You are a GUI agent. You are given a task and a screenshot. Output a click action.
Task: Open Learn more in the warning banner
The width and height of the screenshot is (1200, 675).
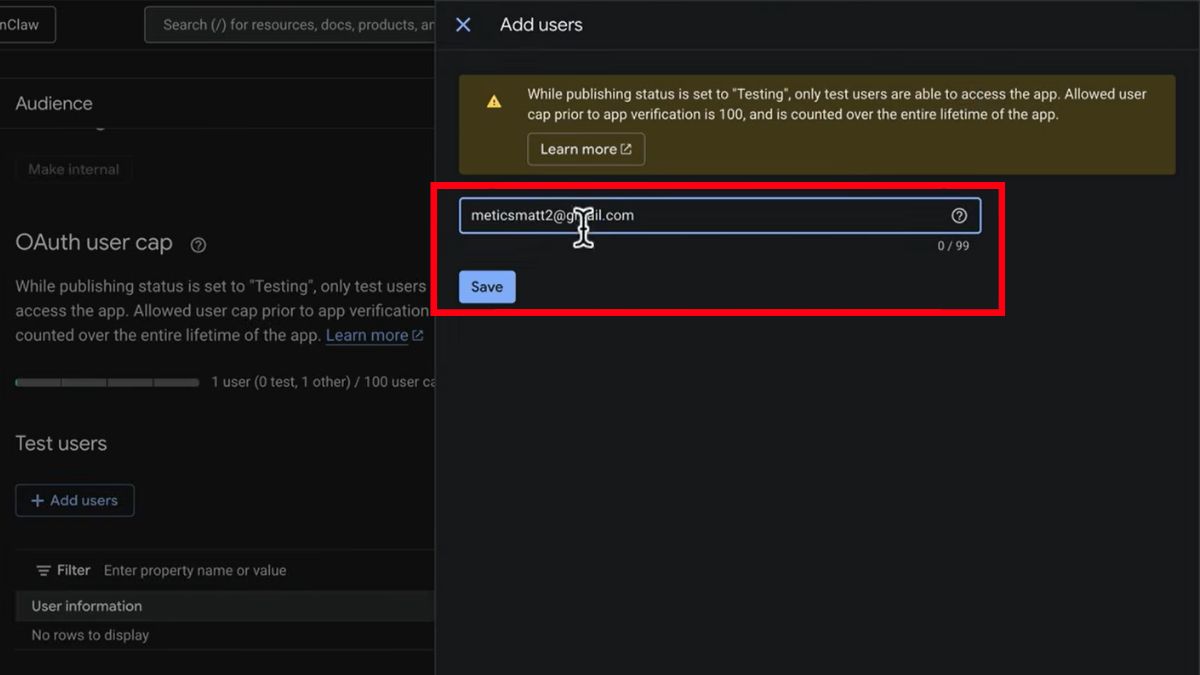pos(585,149)
